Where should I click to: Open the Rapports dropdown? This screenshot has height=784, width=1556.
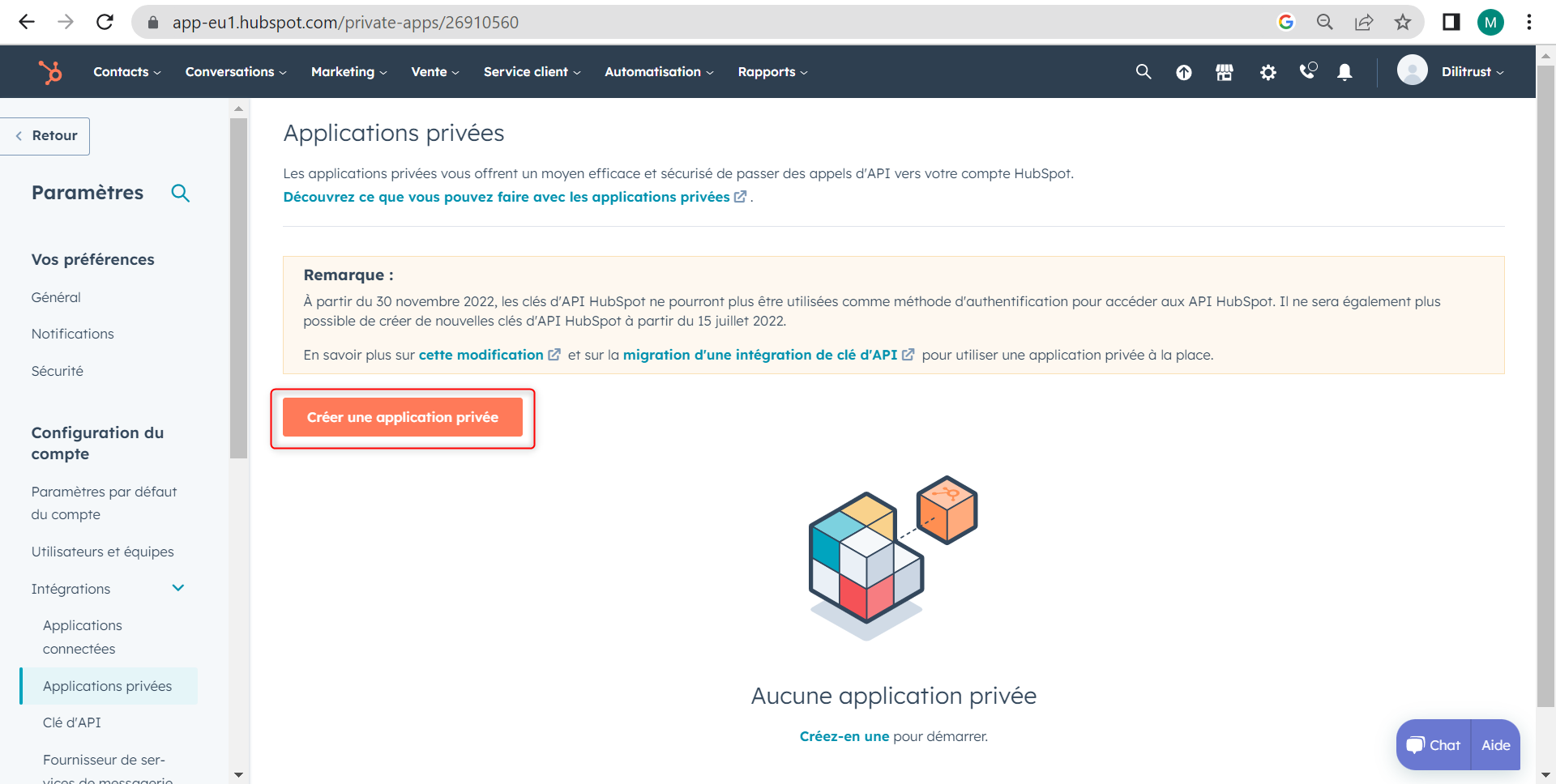(773, 72)
